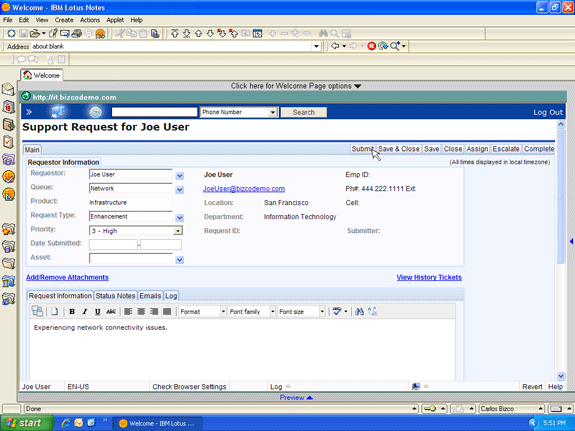575x431 pixels.
Task: Open the Address Book bookmark icon
Action: (x=8, y=124)
